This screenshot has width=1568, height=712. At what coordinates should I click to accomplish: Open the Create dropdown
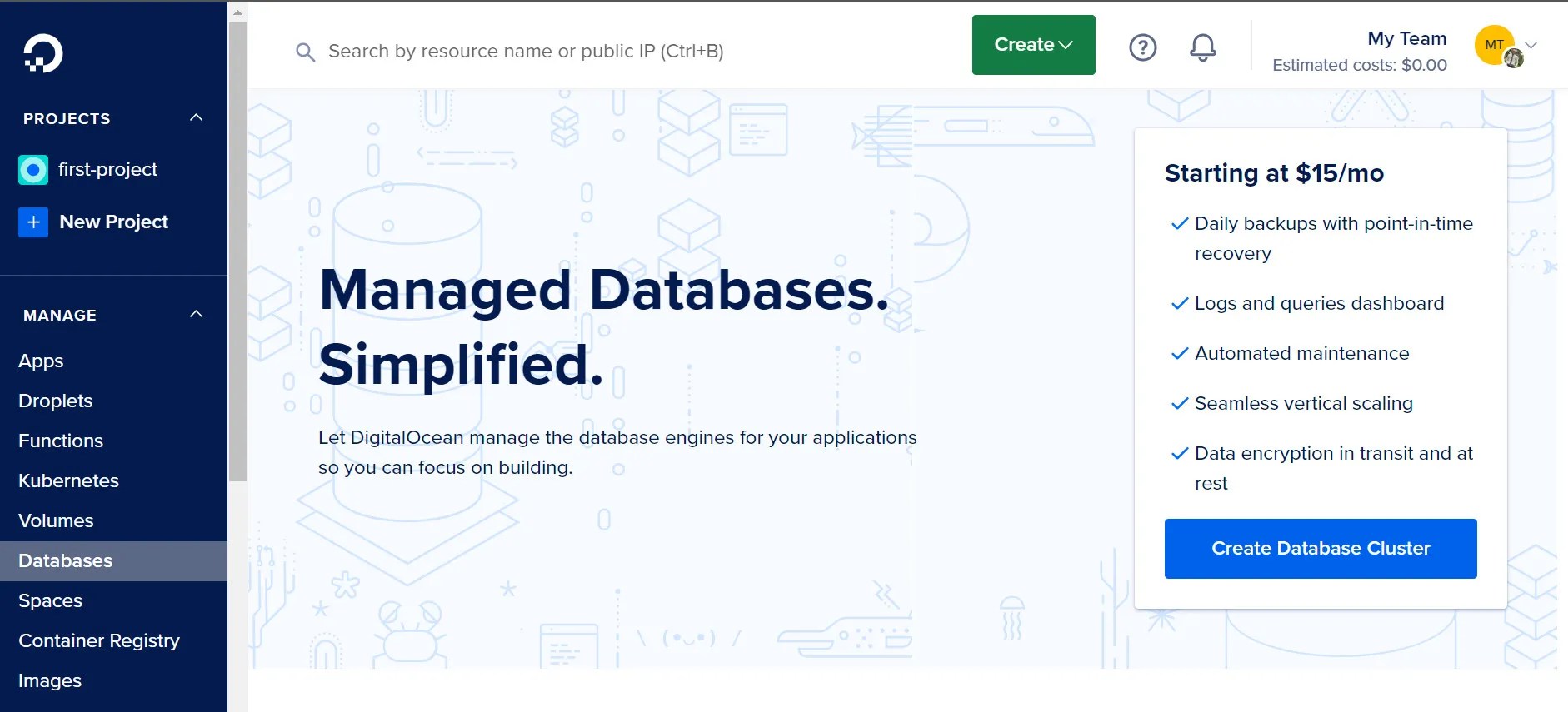(x=1033, y=45)
